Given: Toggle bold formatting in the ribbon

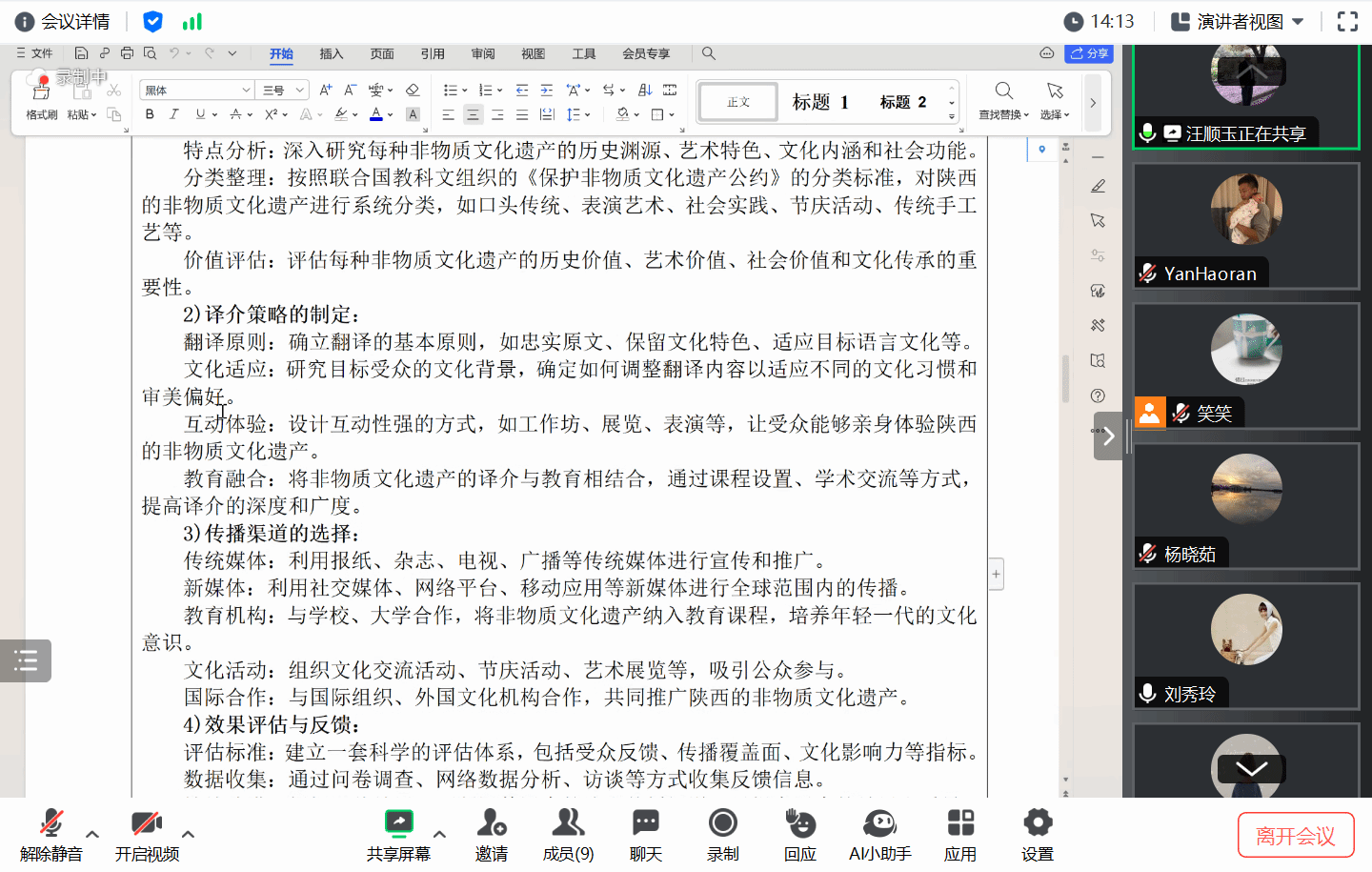Looking at the screenshot, I should coord(150,114).
